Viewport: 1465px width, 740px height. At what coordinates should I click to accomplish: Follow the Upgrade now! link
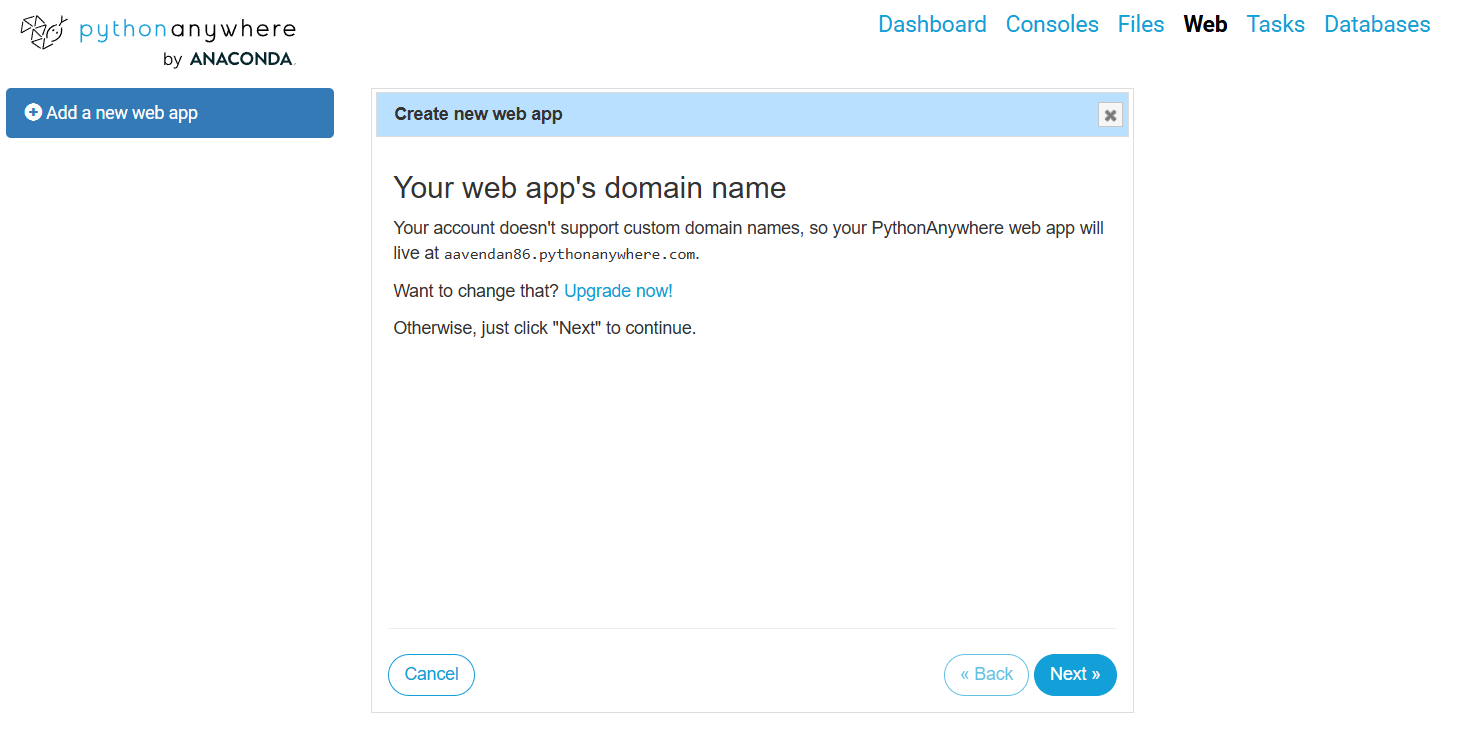point(618,291)
